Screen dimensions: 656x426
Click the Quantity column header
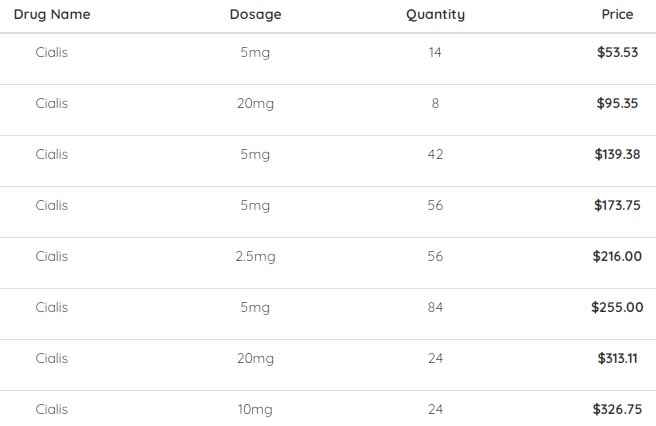tap(435, 15)
